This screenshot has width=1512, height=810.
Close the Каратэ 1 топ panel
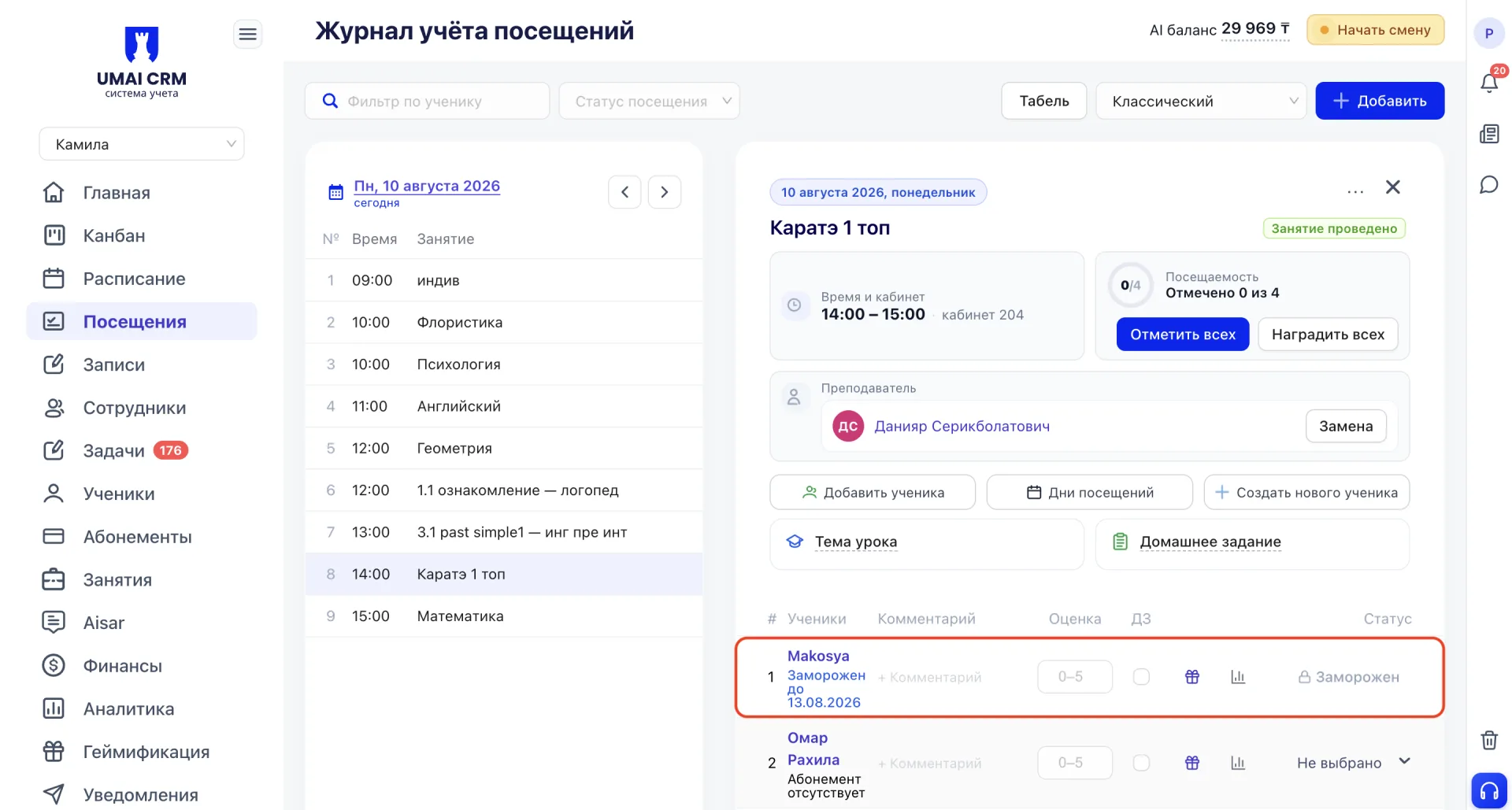1393,187
